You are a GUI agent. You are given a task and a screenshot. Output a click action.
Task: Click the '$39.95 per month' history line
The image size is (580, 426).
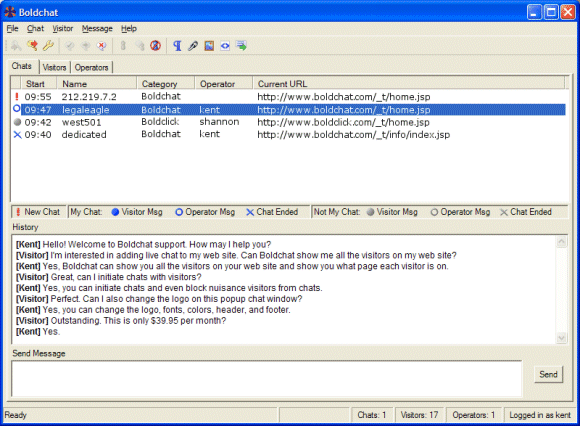point(121,321)
